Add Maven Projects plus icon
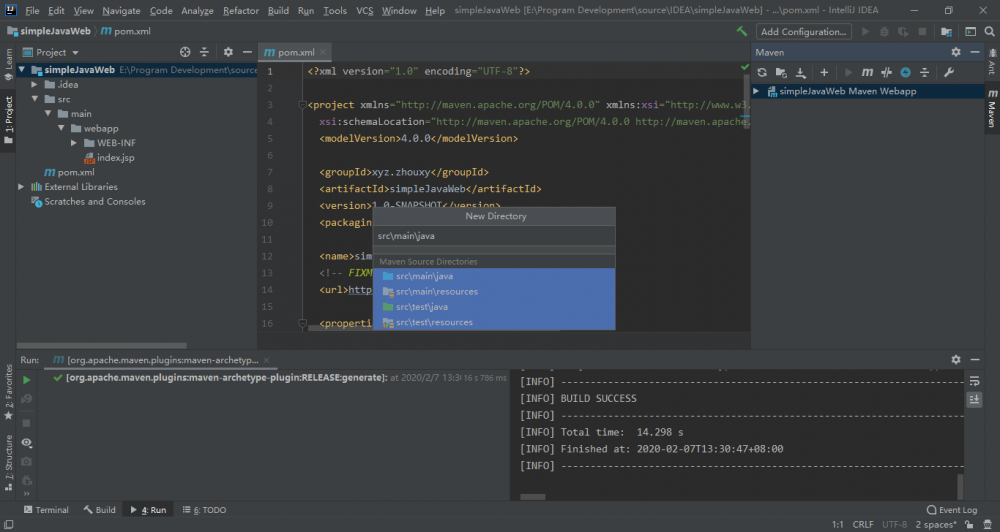This screenshot has height=532, width=1000. click(x=824, y=72)
